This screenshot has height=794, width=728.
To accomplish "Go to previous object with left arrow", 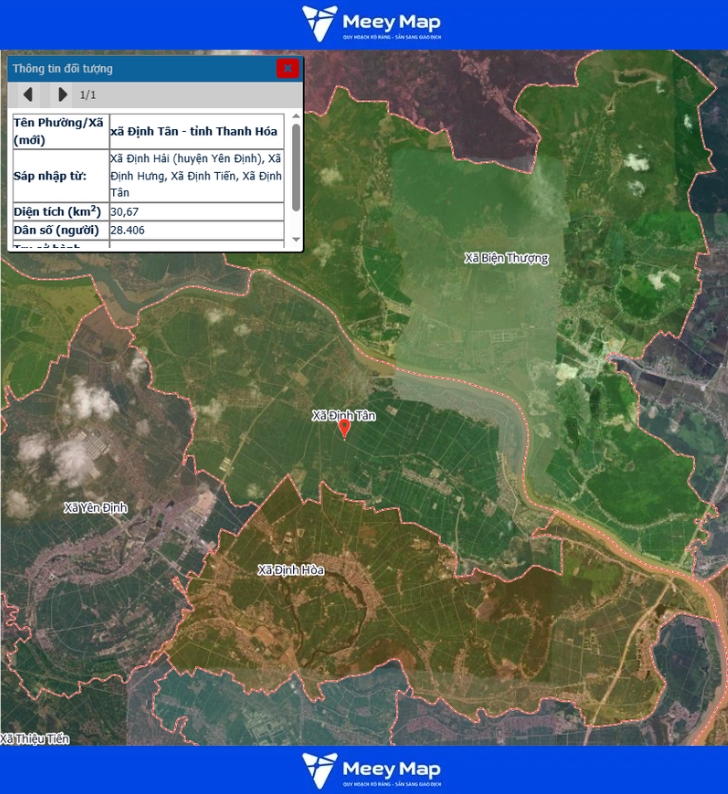I will point(28,95).
